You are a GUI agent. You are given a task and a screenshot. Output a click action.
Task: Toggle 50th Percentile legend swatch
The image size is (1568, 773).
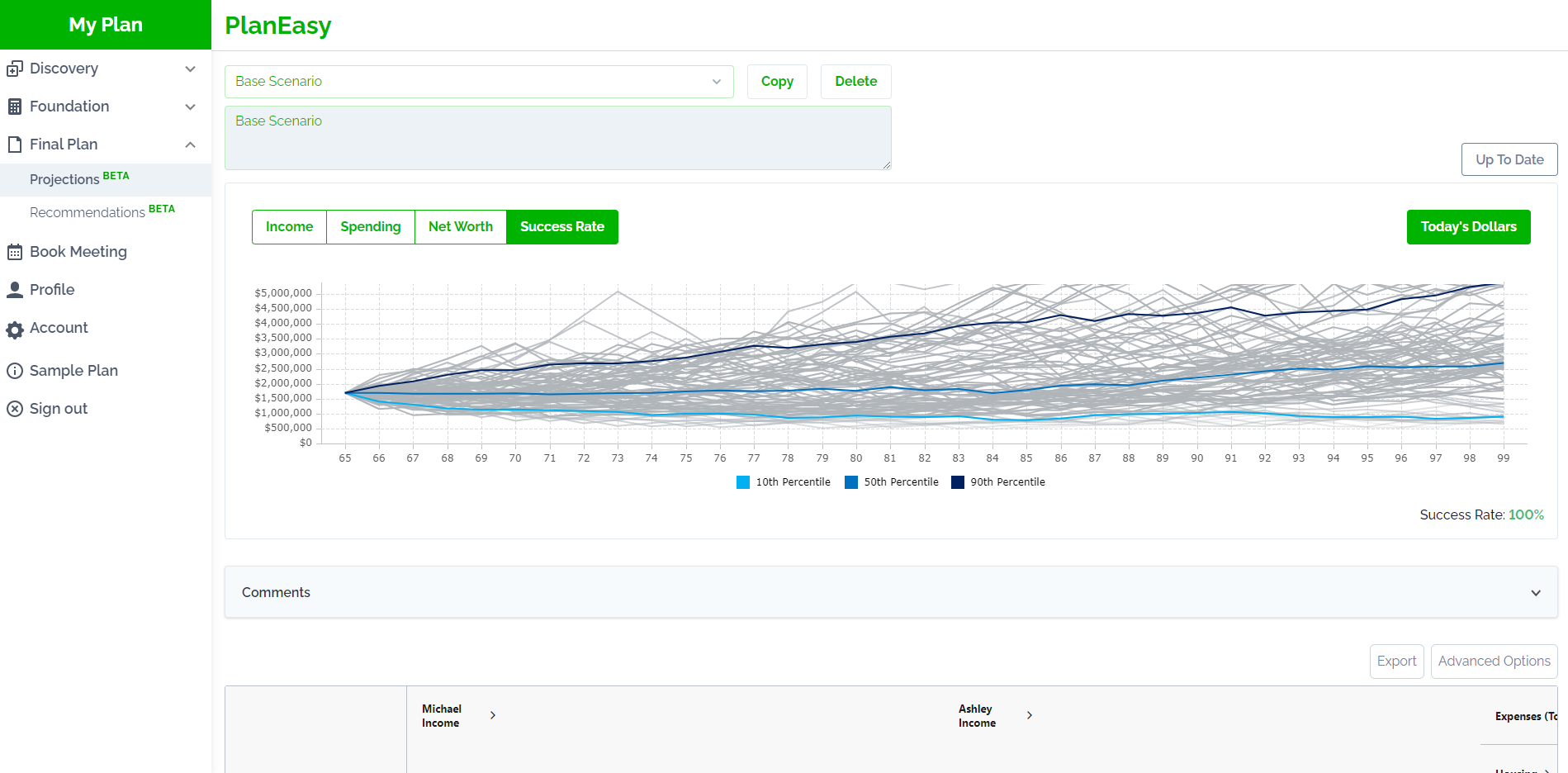(x=851, y=482)
